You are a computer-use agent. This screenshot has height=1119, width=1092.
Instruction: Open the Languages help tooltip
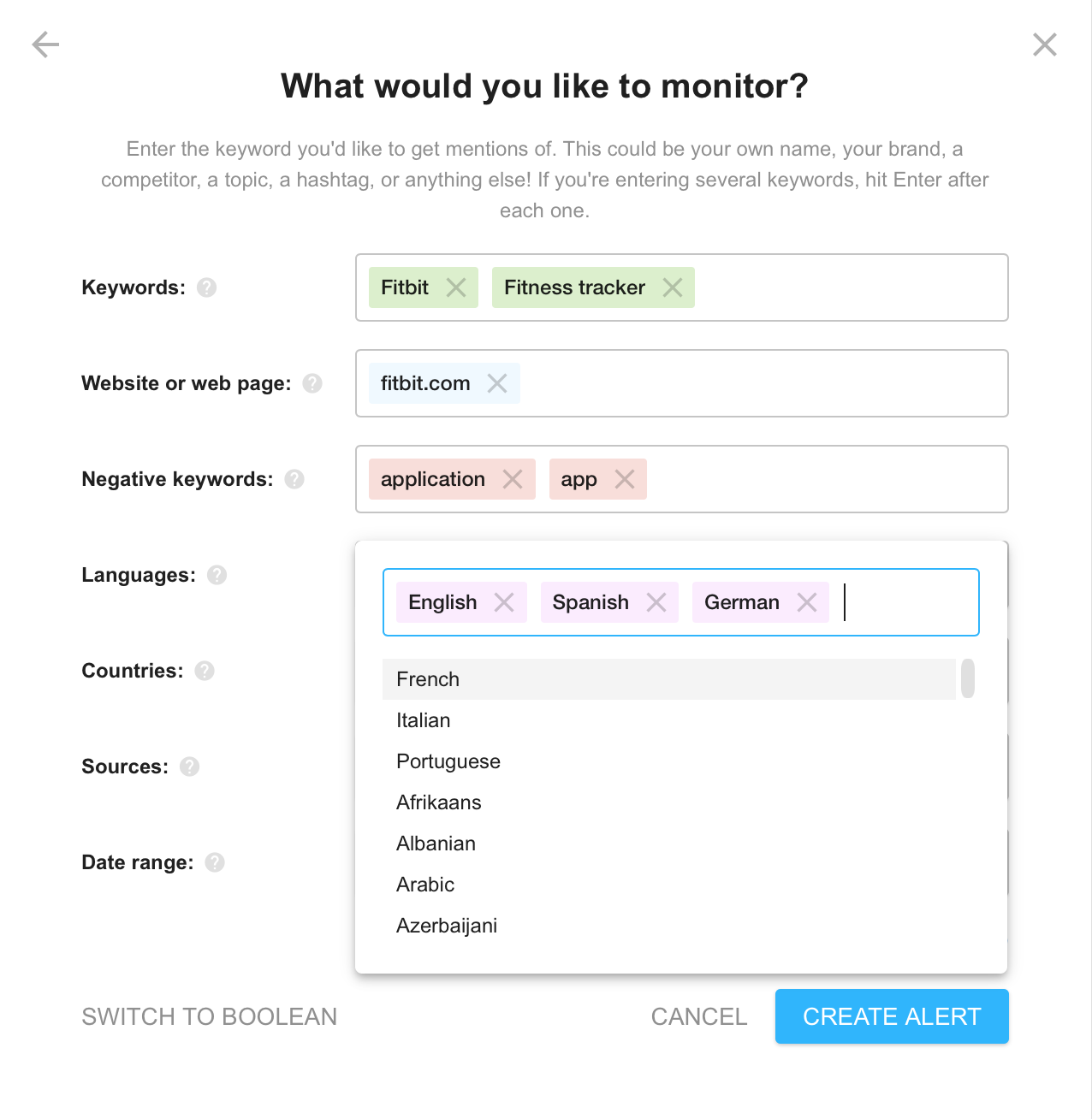[217, 575]
